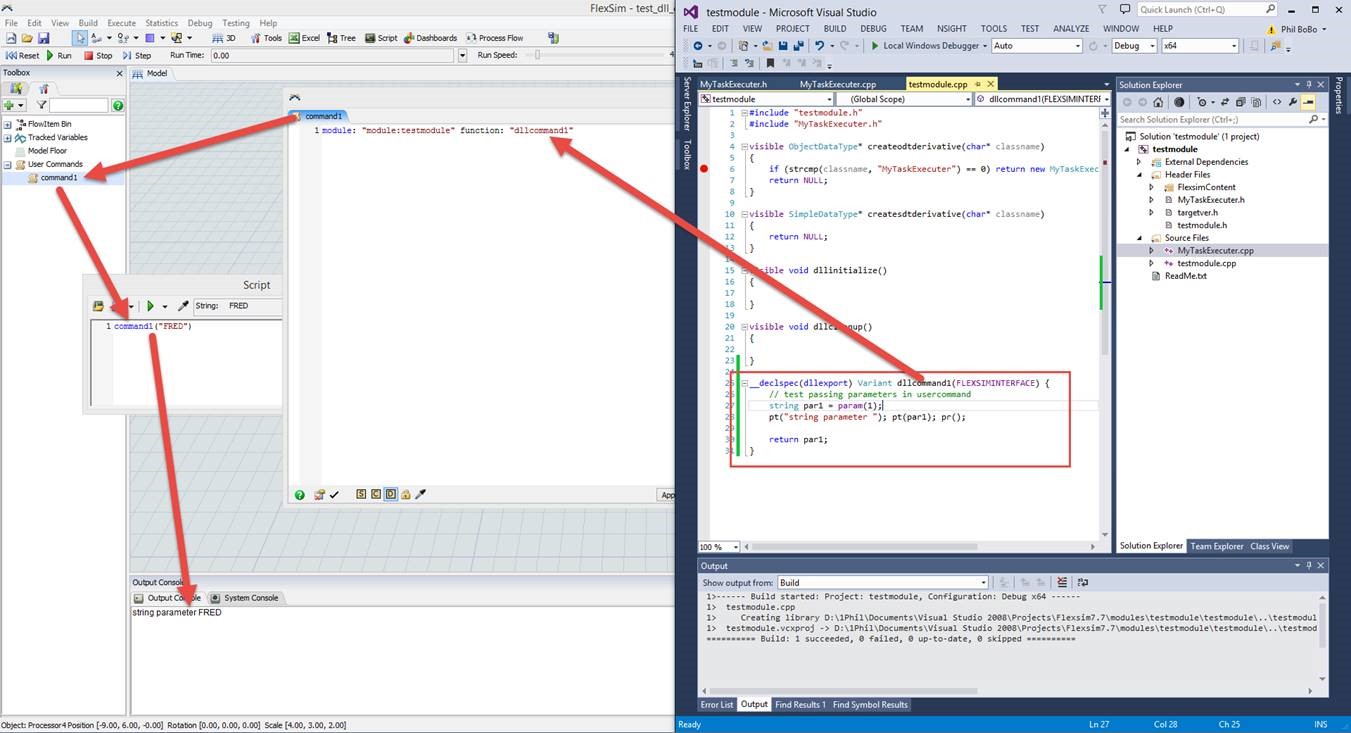Run the script with the green play icon
This screenshot has width=1351, height=733.
(150, 306)
